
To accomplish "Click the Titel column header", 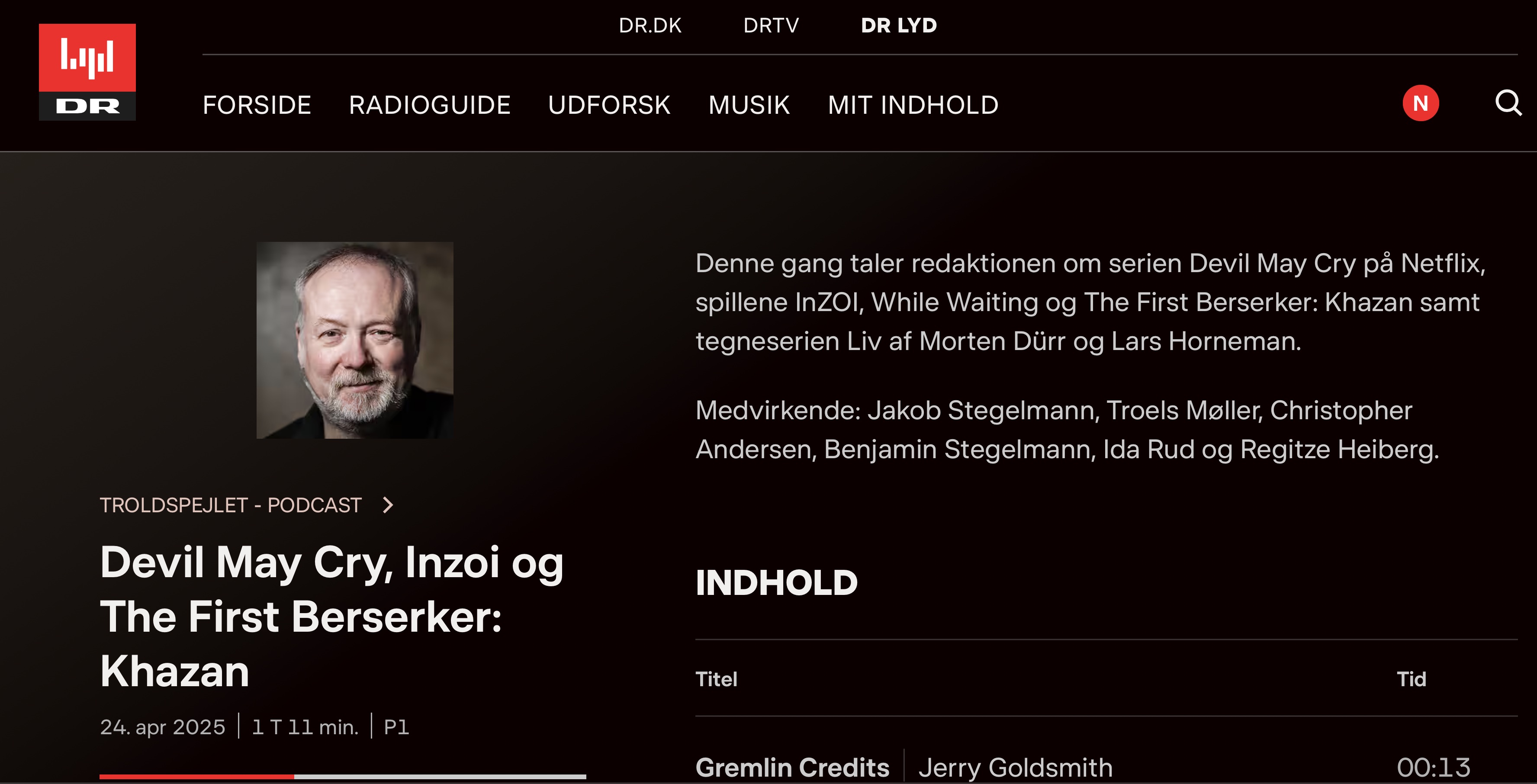I will (716, 679).
